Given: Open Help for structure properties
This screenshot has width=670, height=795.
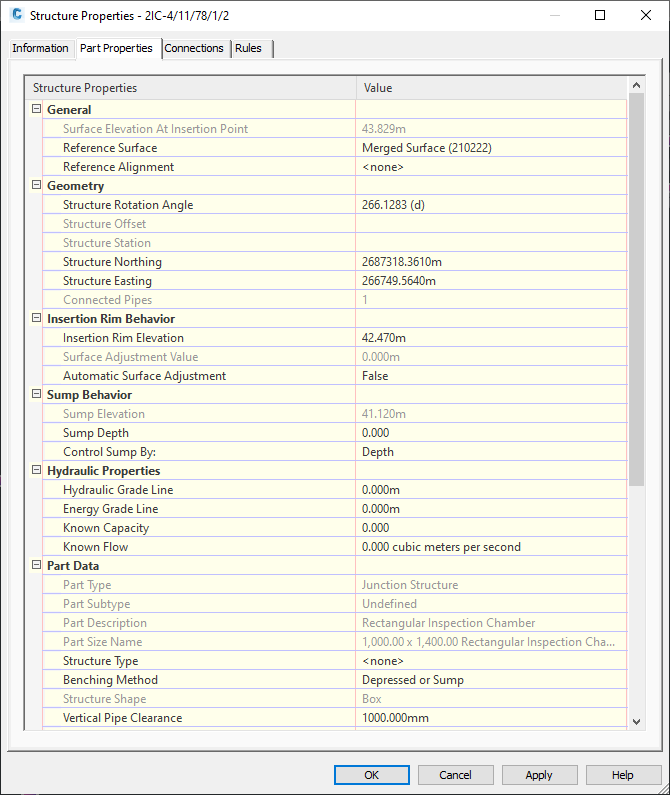Looking at the screenshot, I should 623,775.
